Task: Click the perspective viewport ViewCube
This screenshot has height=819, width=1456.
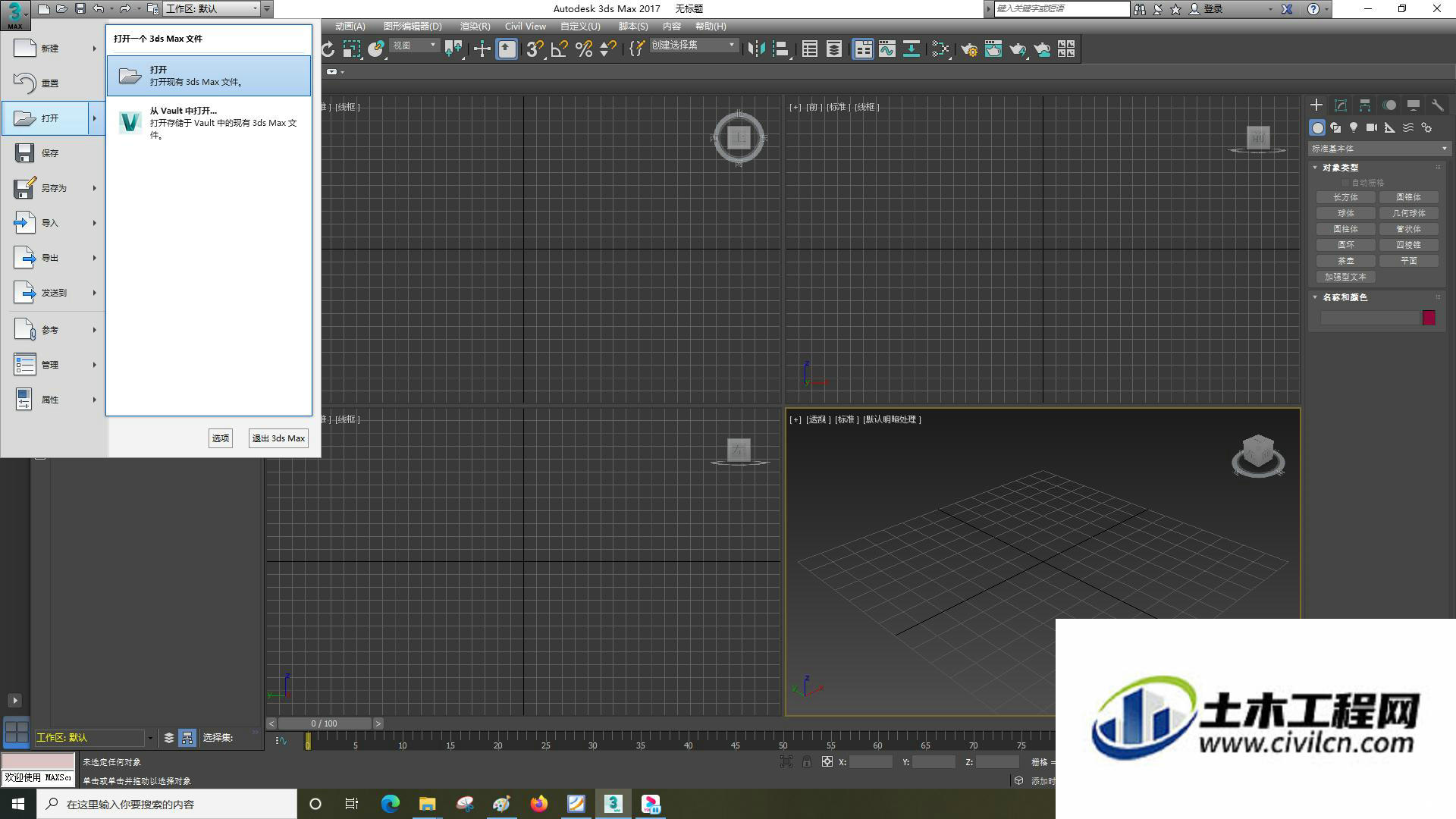Action: coord(1259,457)
